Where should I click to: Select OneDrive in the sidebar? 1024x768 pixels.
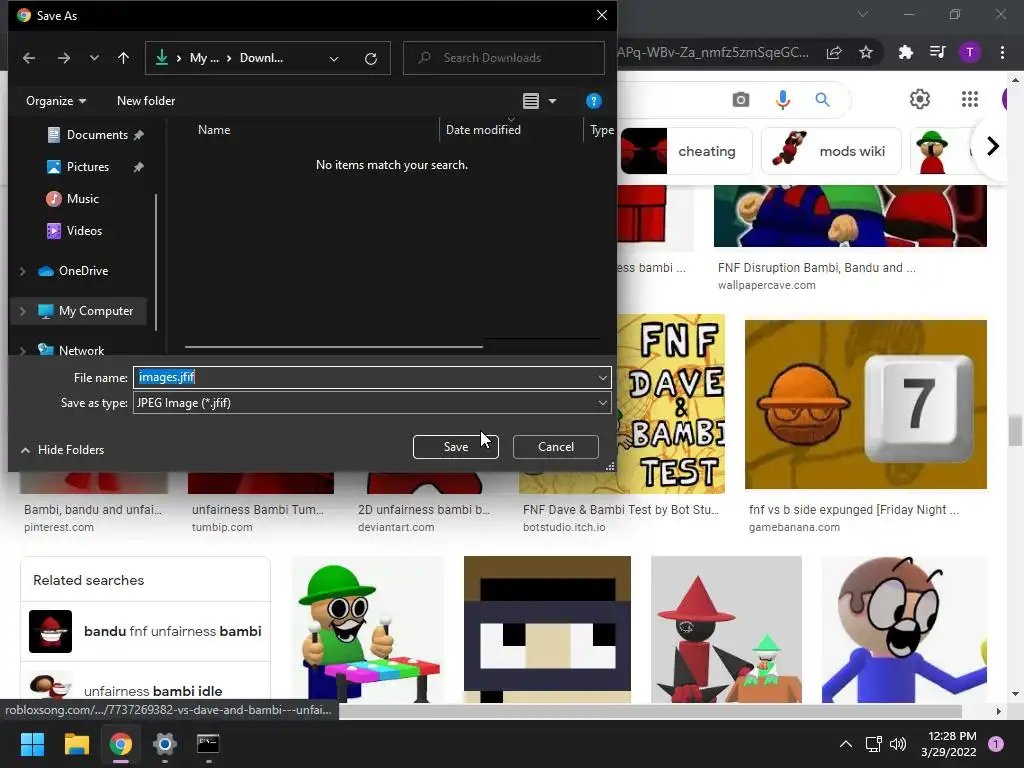pos(83,270)
